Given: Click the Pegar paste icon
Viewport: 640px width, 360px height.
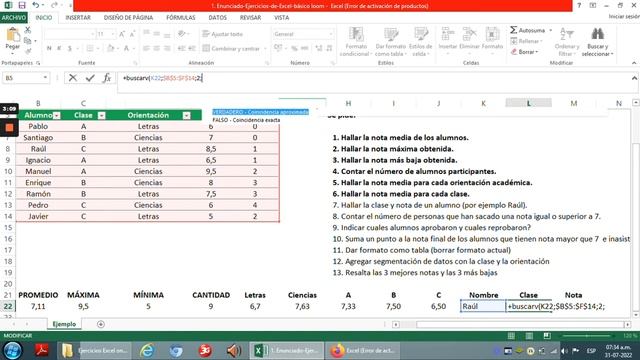Looking at the screenshot, I should pyautogui.click(x=13, y=36).
